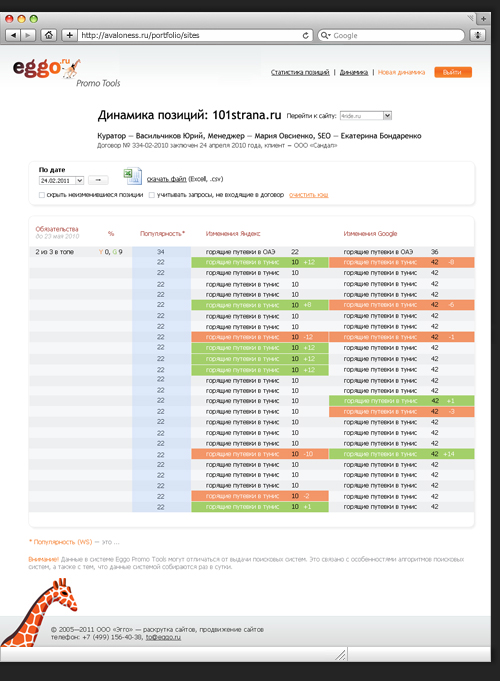Click the orange Яндекс row showing -12
The image size is (500, 681).
point(260,337)
